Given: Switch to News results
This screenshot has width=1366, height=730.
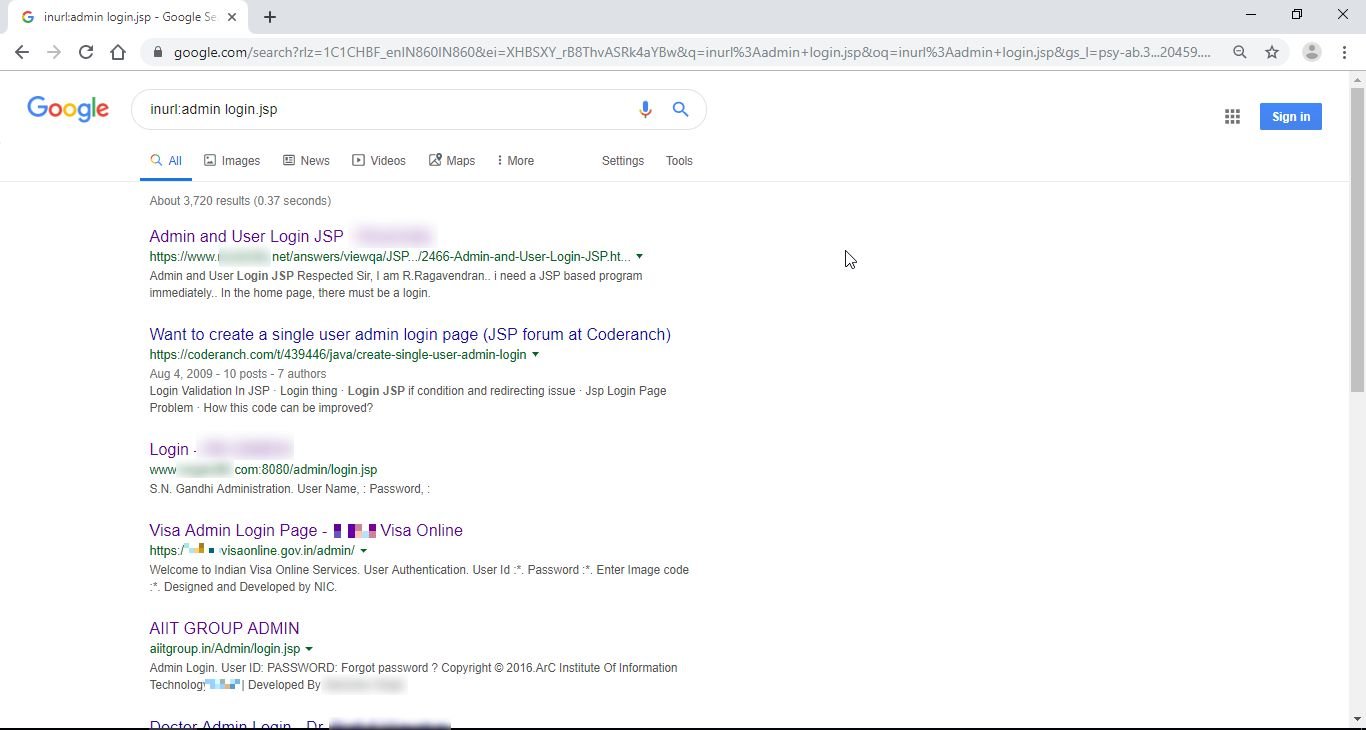Looking at the screenshot, I should [306, 161].
